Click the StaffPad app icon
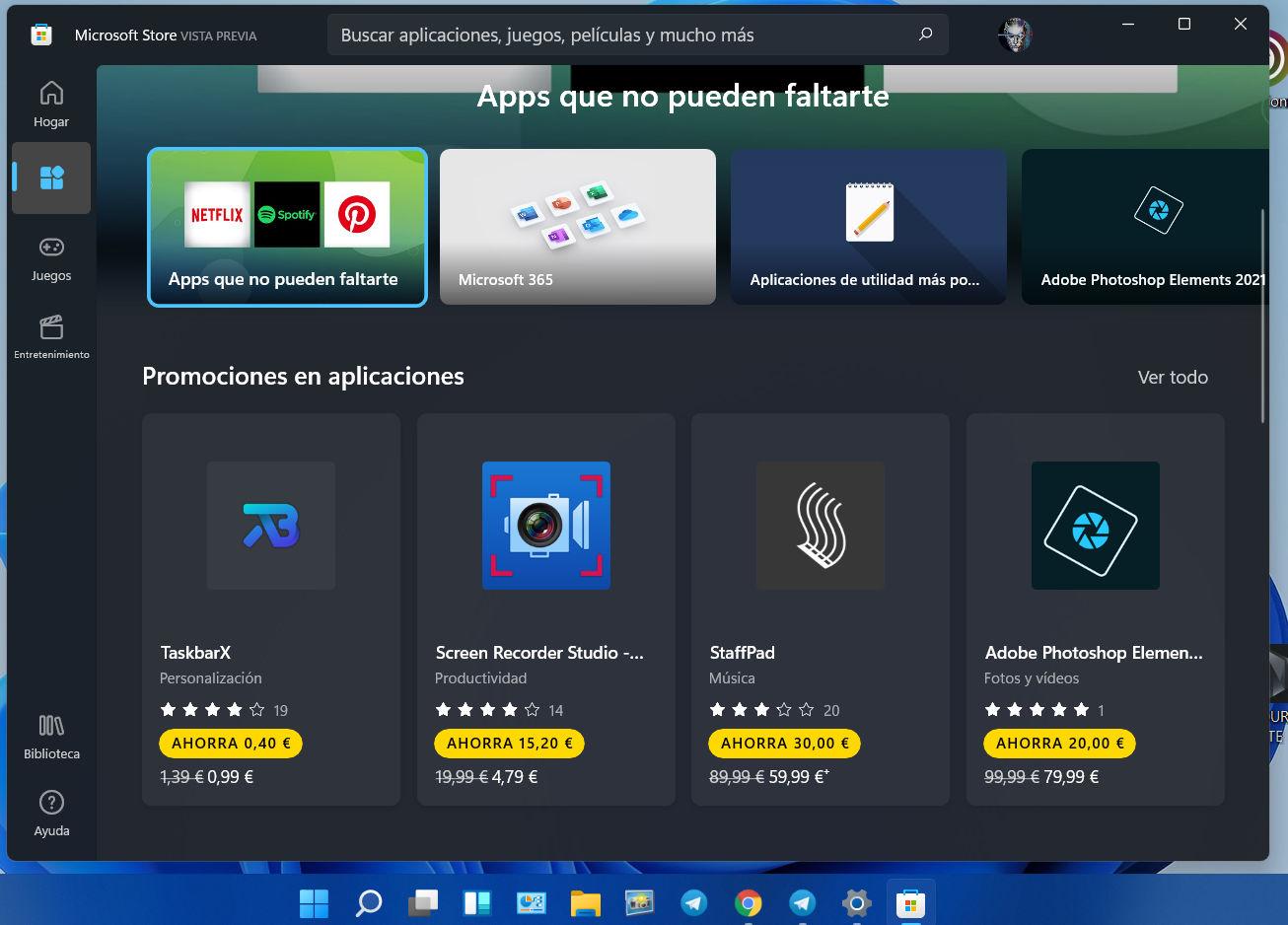Viewport: 1288px width, 925px height. tap(821, 526)
